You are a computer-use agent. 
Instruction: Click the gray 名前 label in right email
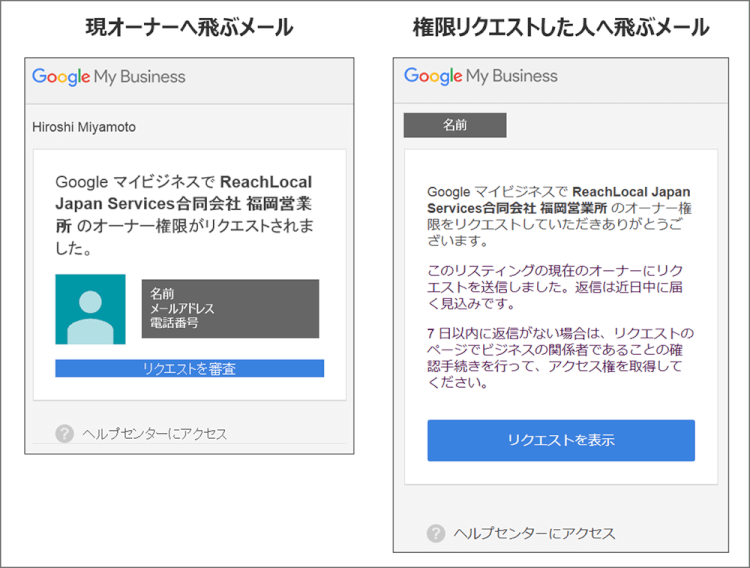[455, 125]
